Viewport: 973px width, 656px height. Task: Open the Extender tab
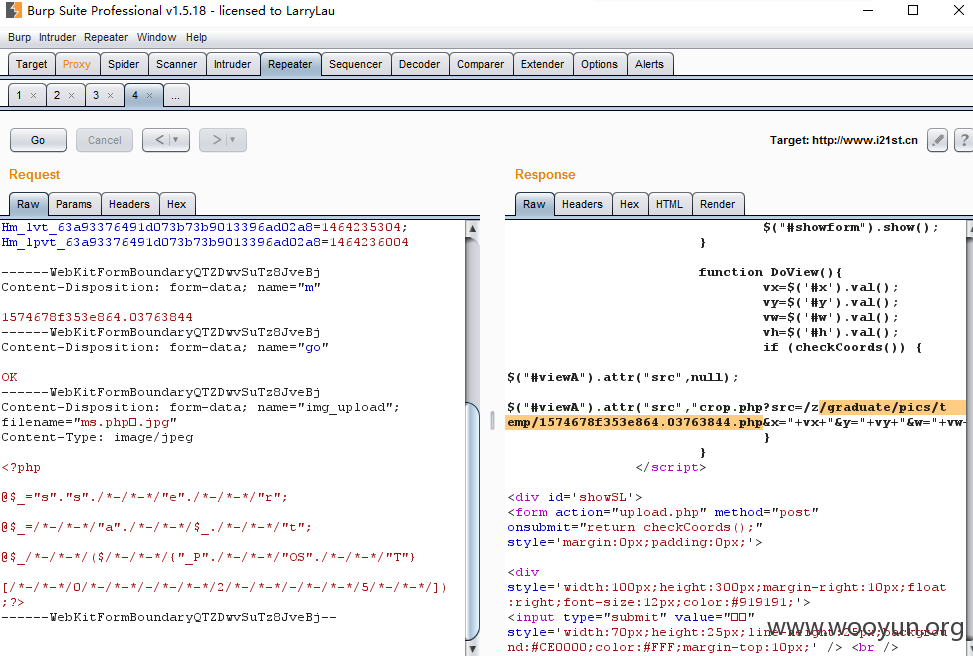pos(542,64)
